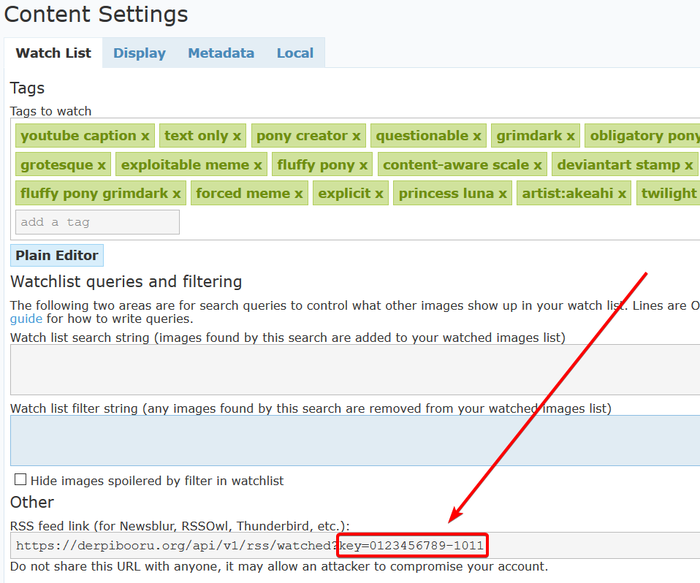The width and height of the screenshot is (700, 583).
Task: Open the query writing guide link
Action: point(26,319)
